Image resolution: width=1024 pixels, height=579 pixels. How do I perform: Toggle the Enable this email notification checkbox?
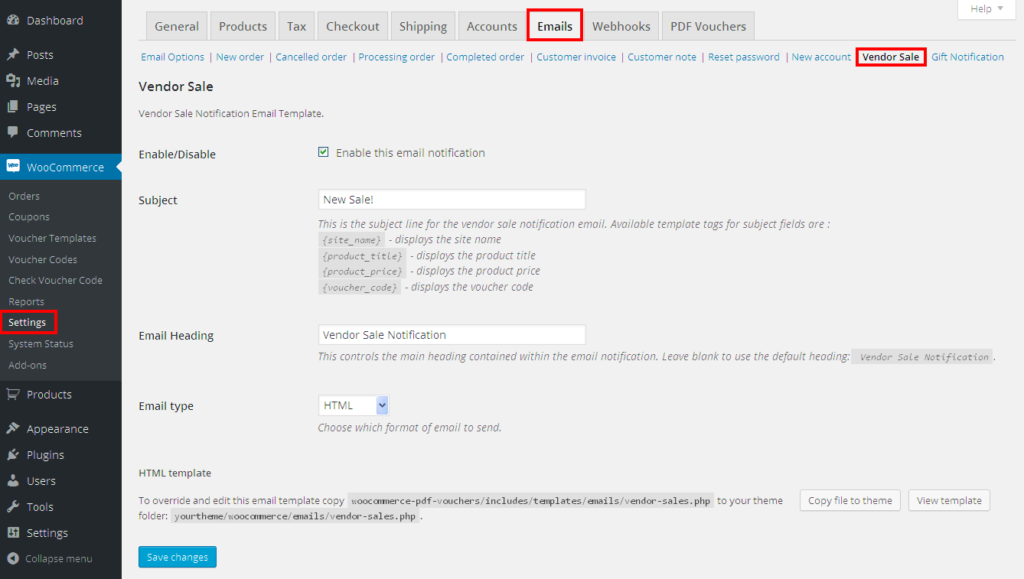click(323, 153)
